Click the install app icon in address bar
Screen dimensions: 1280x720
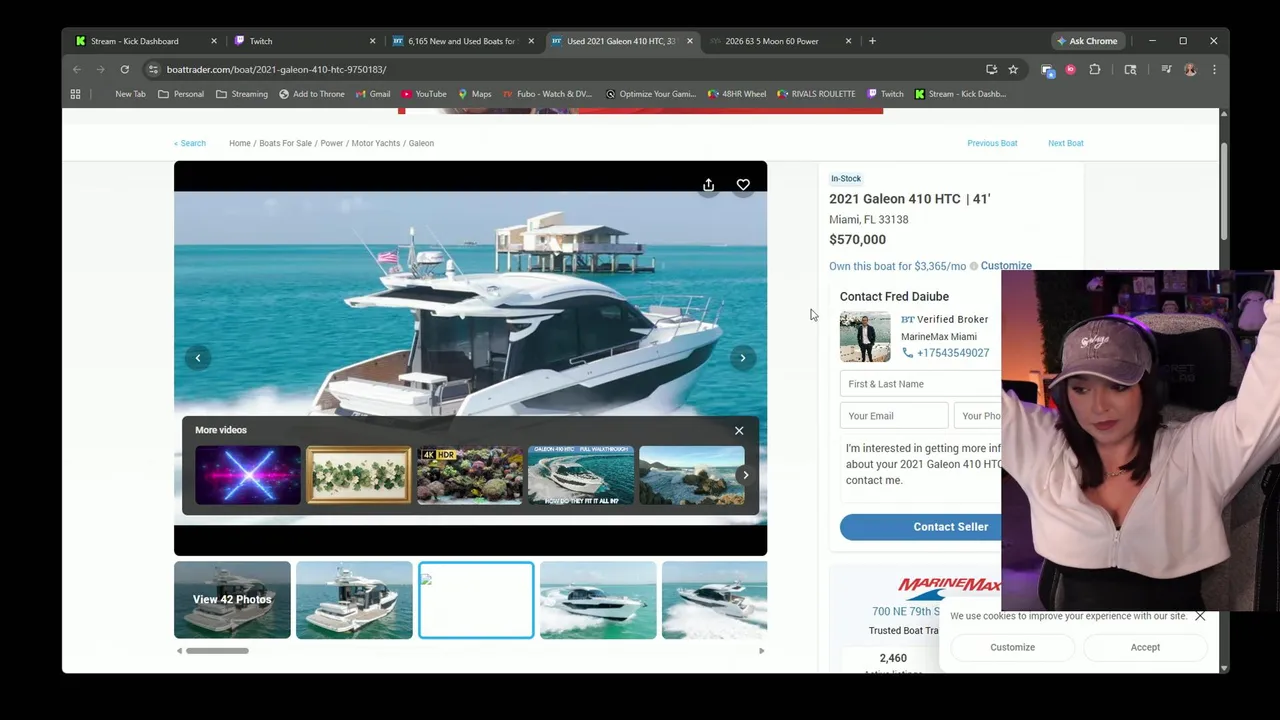991,69
